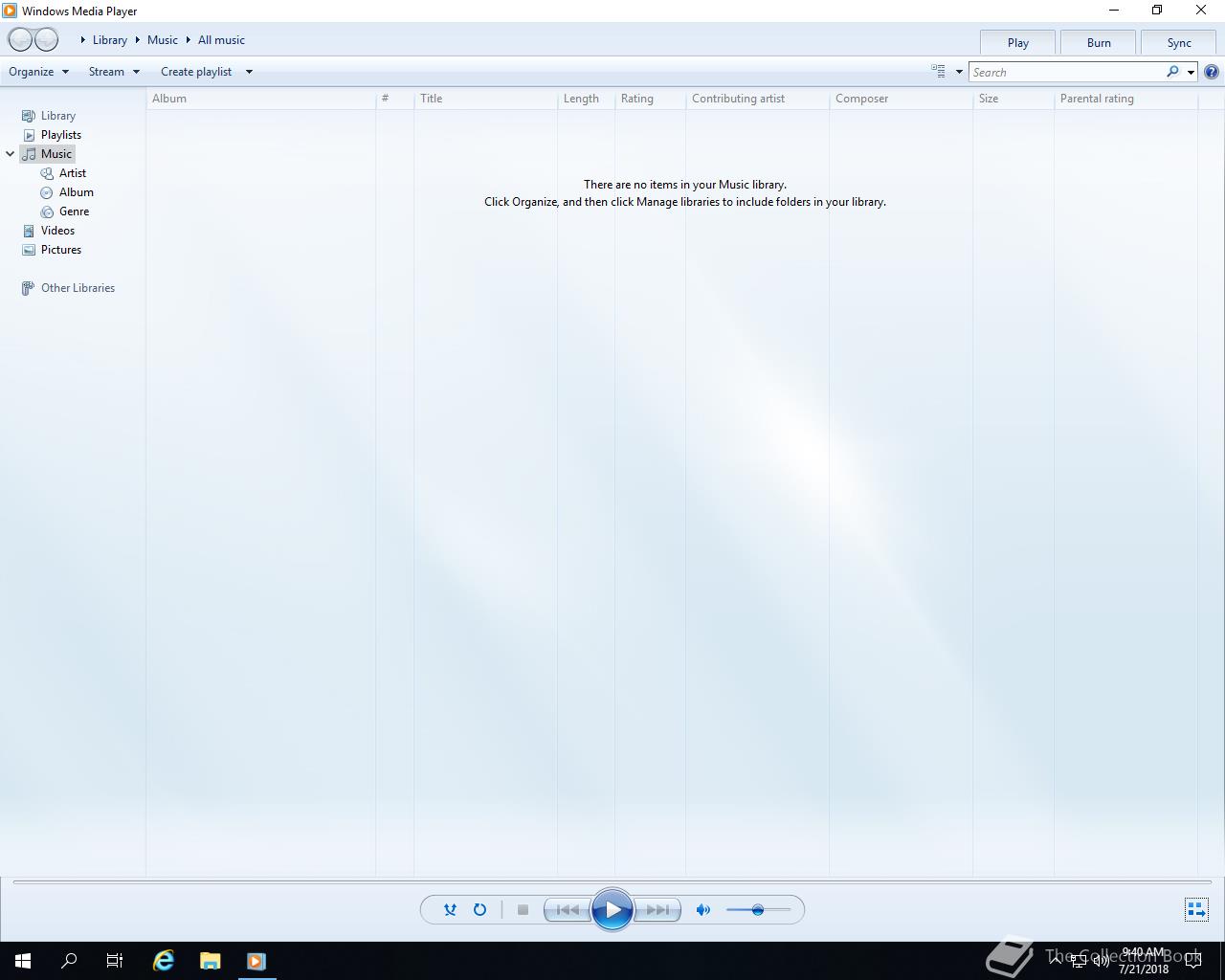Click the playback seek bar
This screenshot has height=980, width=1225.
tap(612, 881)
